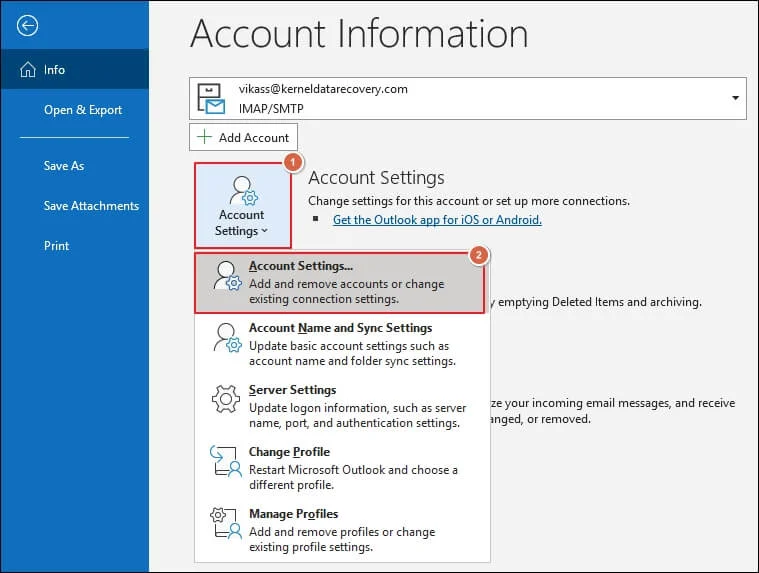Select Print in the sidebar
Image resolution: width=759 pixels, height=573 pixels.
(x=56, y=245)
